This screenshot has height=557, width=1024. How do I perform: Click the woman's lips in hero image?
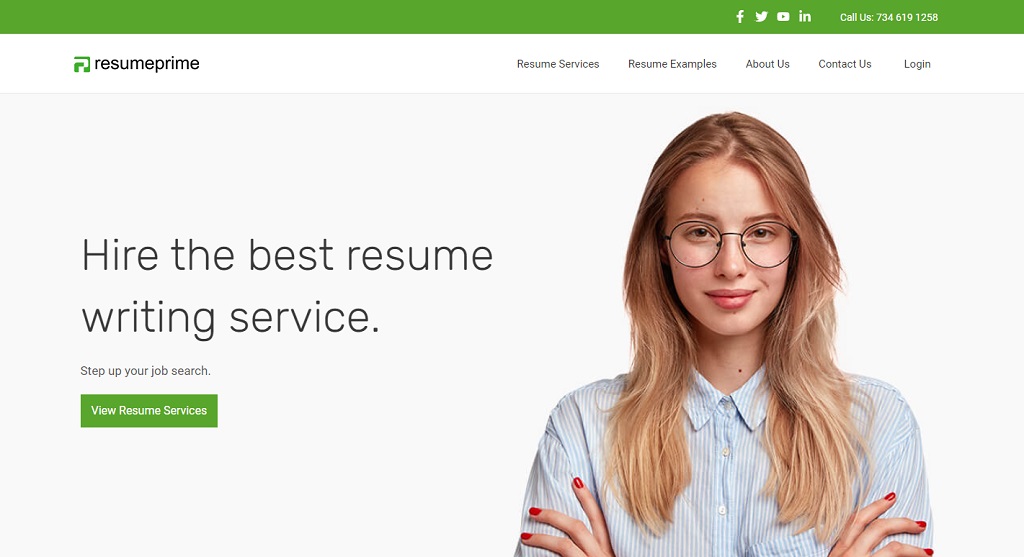729,298
